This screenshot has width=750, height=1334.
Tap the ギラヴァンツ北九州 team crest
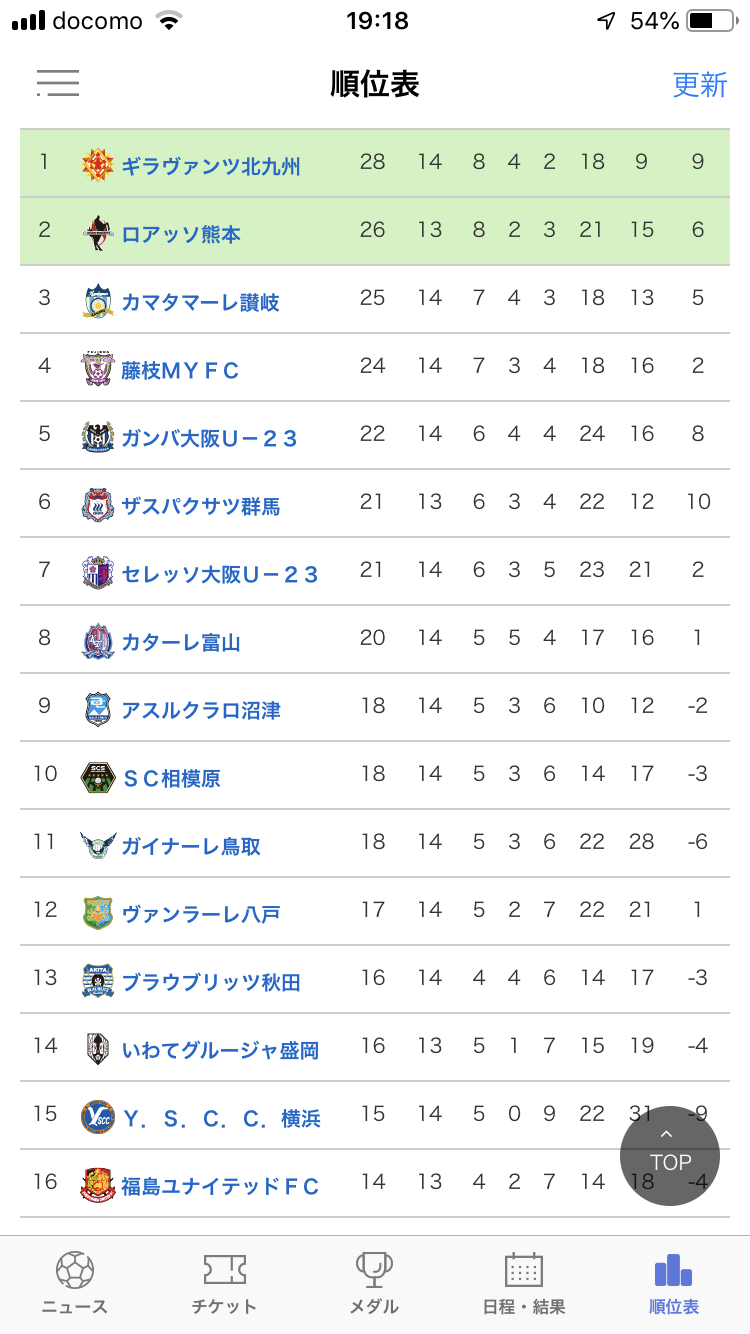(98, 164)
